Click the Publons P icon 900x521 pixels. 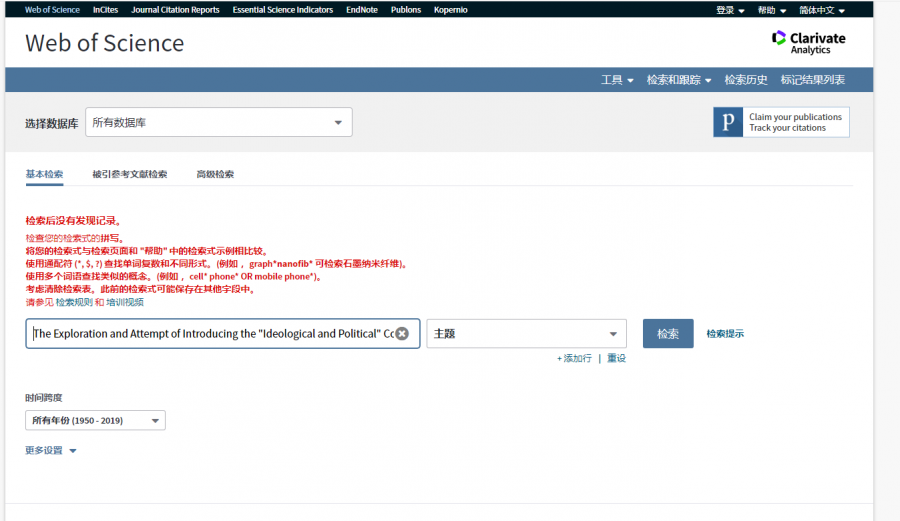point(728,122)
